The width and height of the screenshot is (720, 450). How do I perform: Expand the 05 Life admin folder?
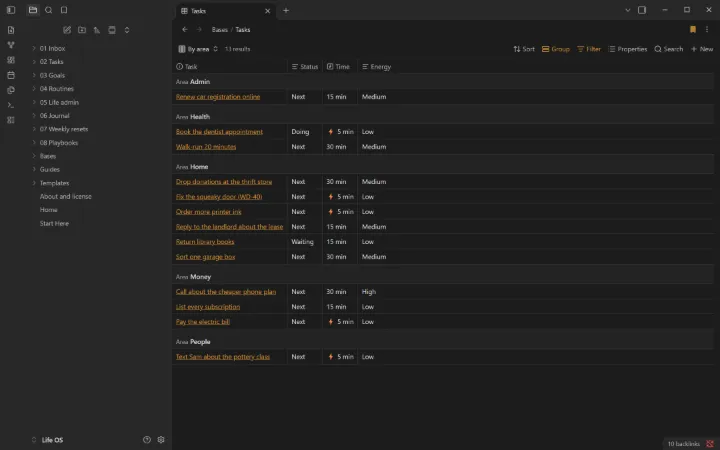coord(59,102)
